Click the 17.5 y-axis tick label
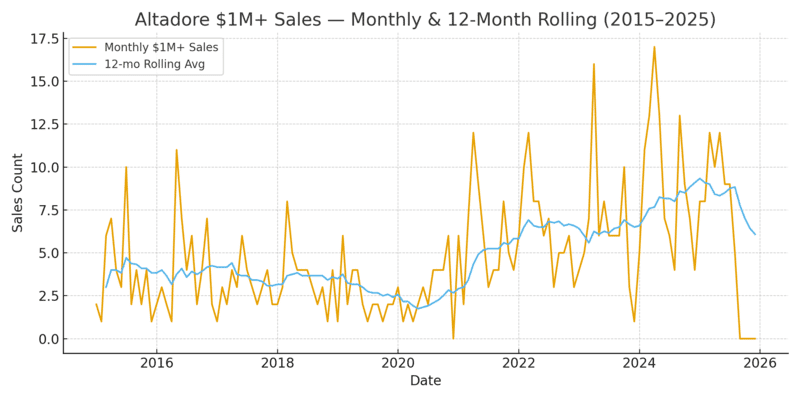Image resolution: width=800 pixels, height=400 pixels. point(42,39)
